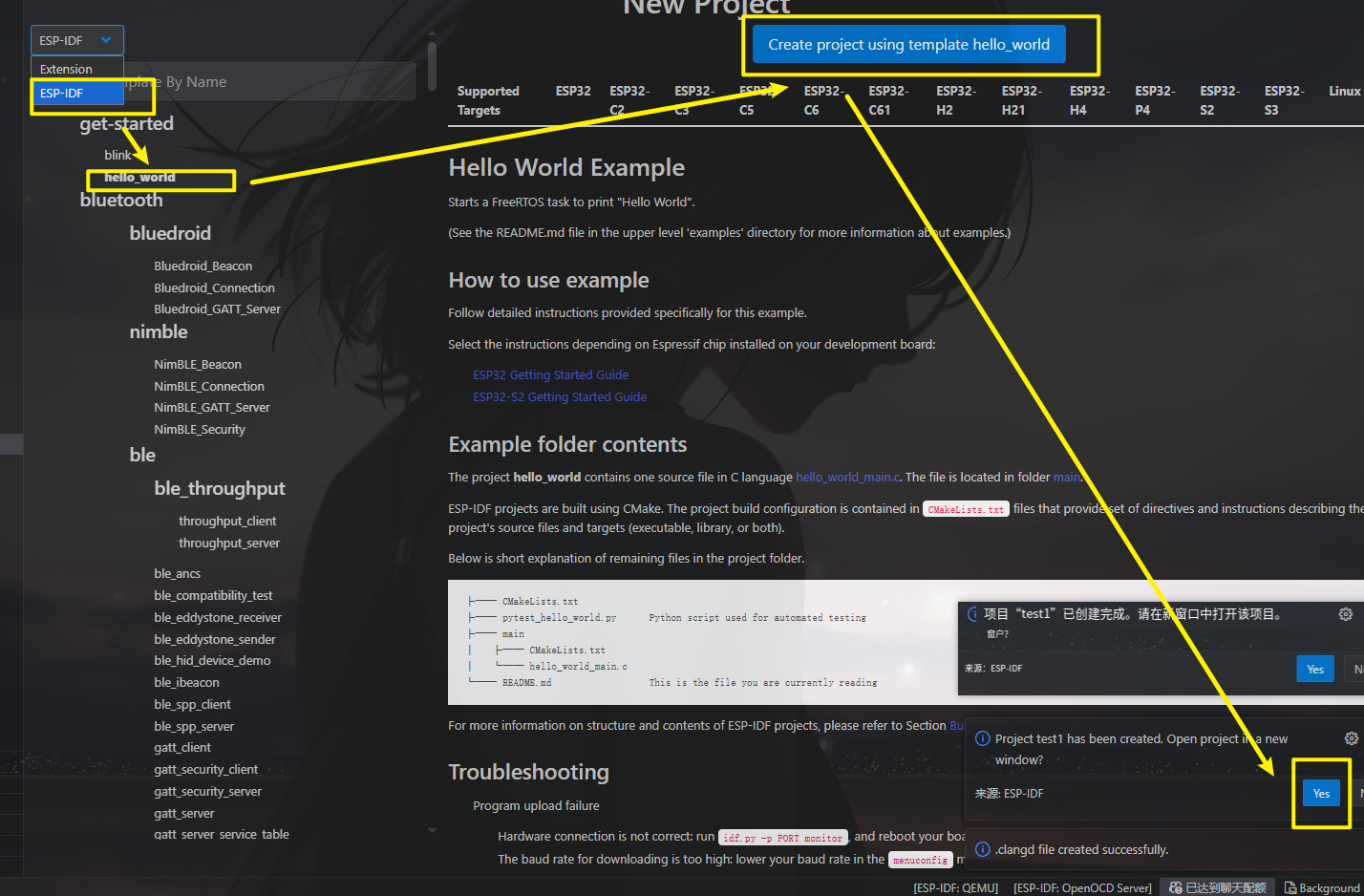Select ble_eddystone_sender template
The width and height of the screenshot is (1364, 896).
tap(215, 639)
